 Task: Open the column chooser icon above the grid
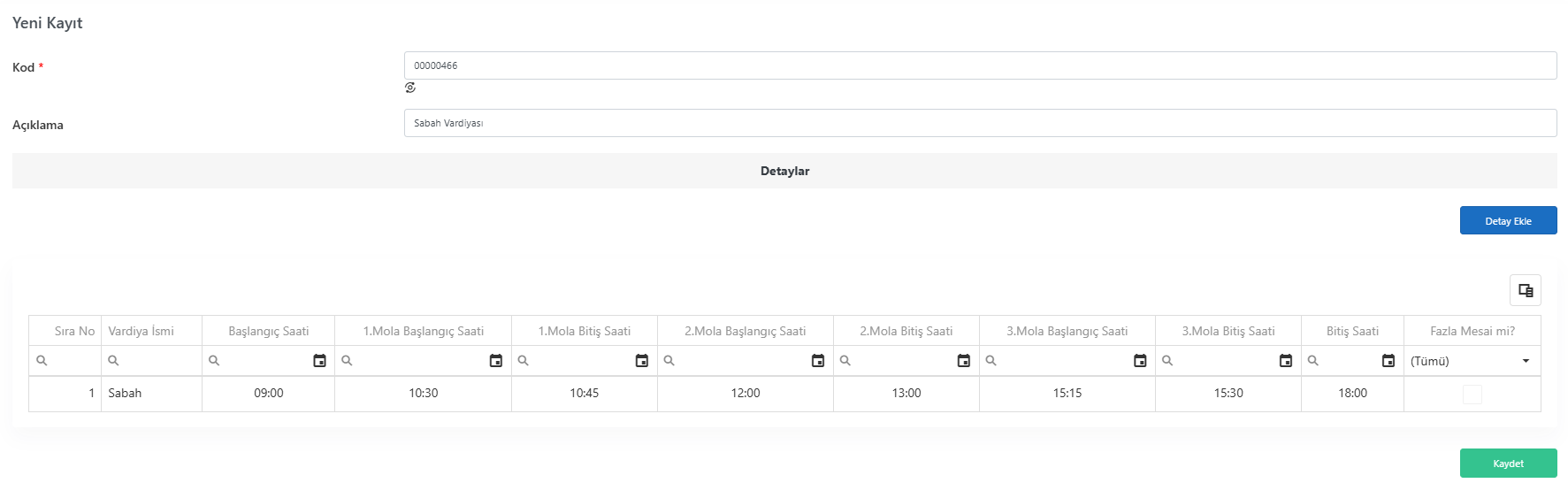point(1526,290)
